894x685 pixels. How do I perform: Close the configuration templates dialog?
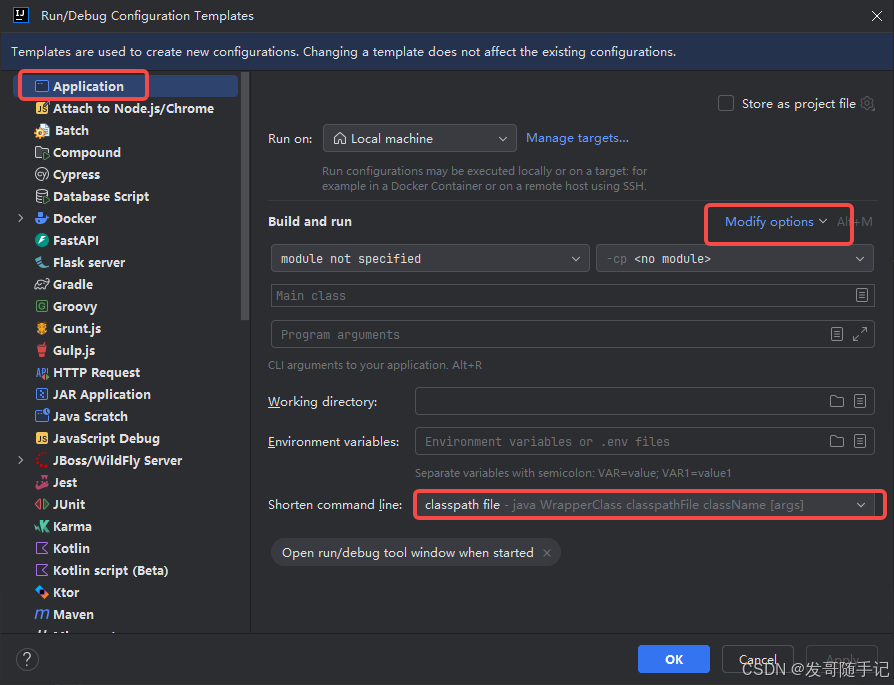[x=877, y=16]
